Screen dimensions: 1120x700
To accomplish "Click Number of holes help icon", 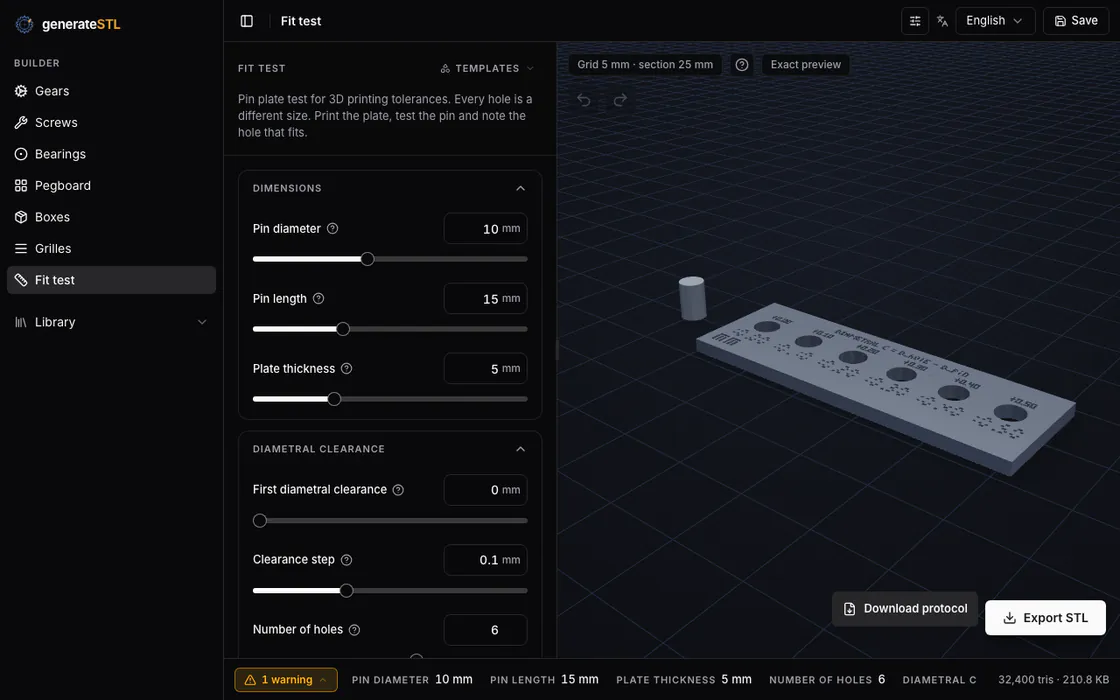I will (354, 630).
